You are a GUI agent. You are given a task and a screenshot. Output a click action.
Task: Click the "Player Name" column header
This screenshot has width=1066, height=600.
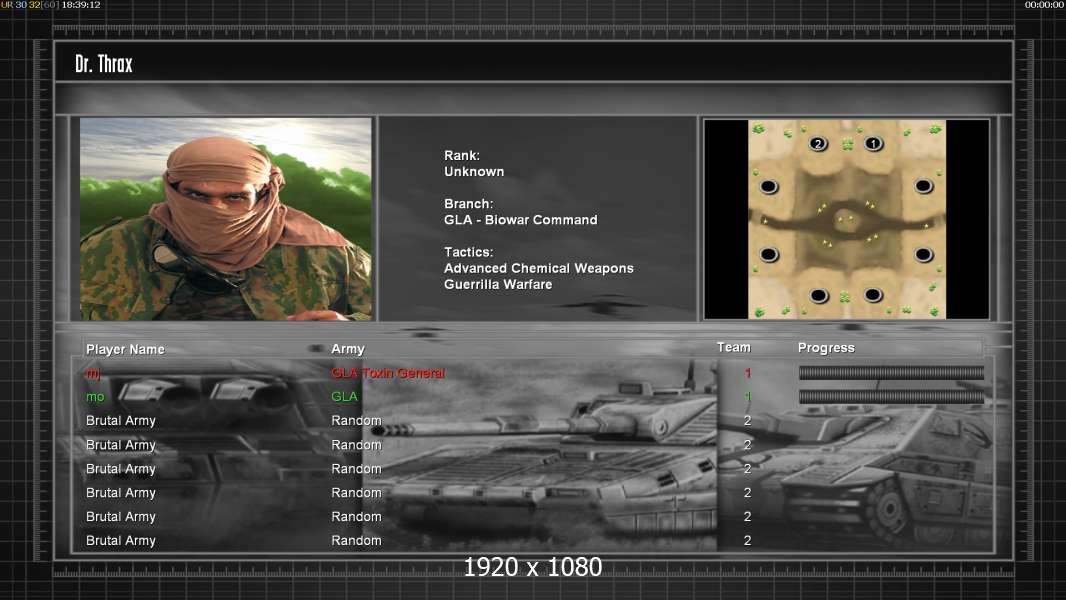pyautogui.click(x=125, y=349)
